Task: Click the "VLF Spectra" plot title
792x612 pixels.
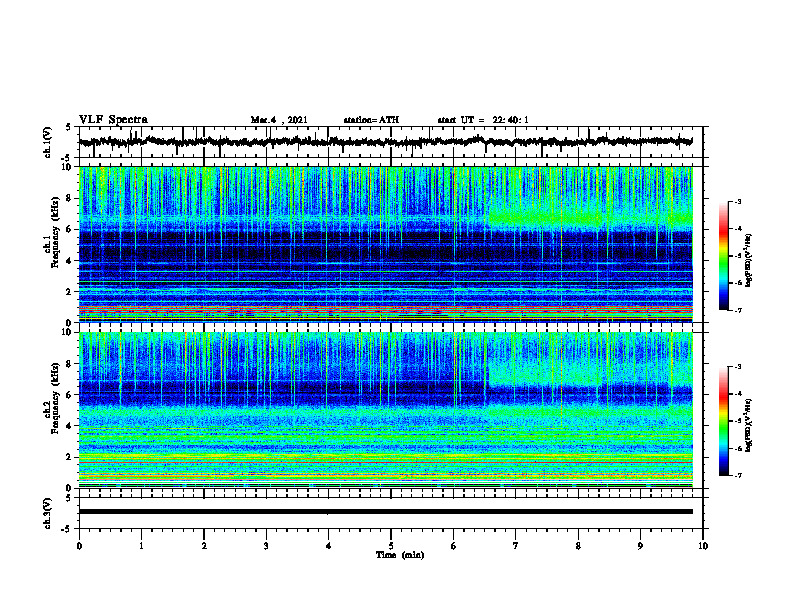Action: [113, 120]
